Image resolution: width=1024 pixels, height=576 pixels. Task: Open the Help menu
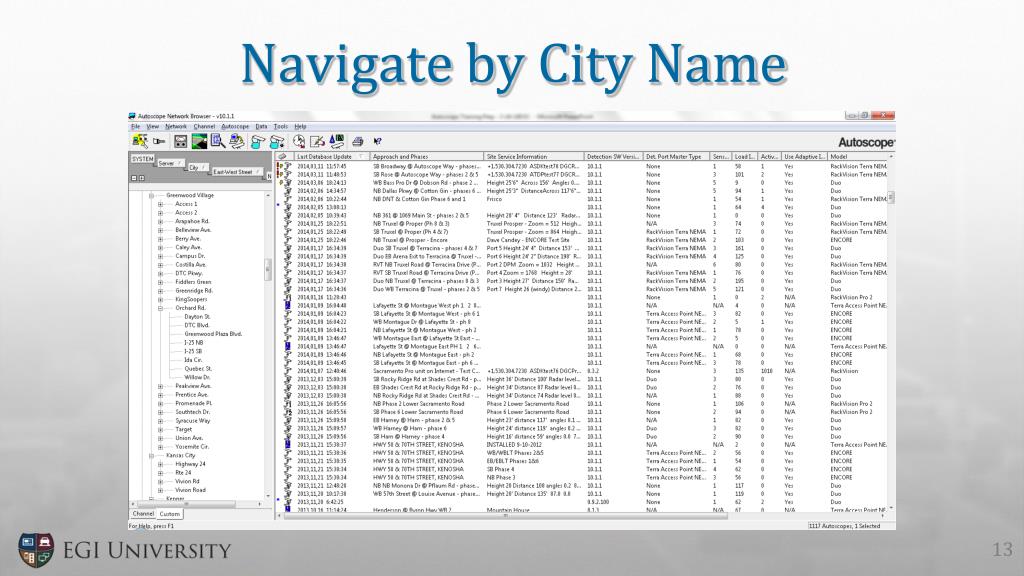point(300,127)
